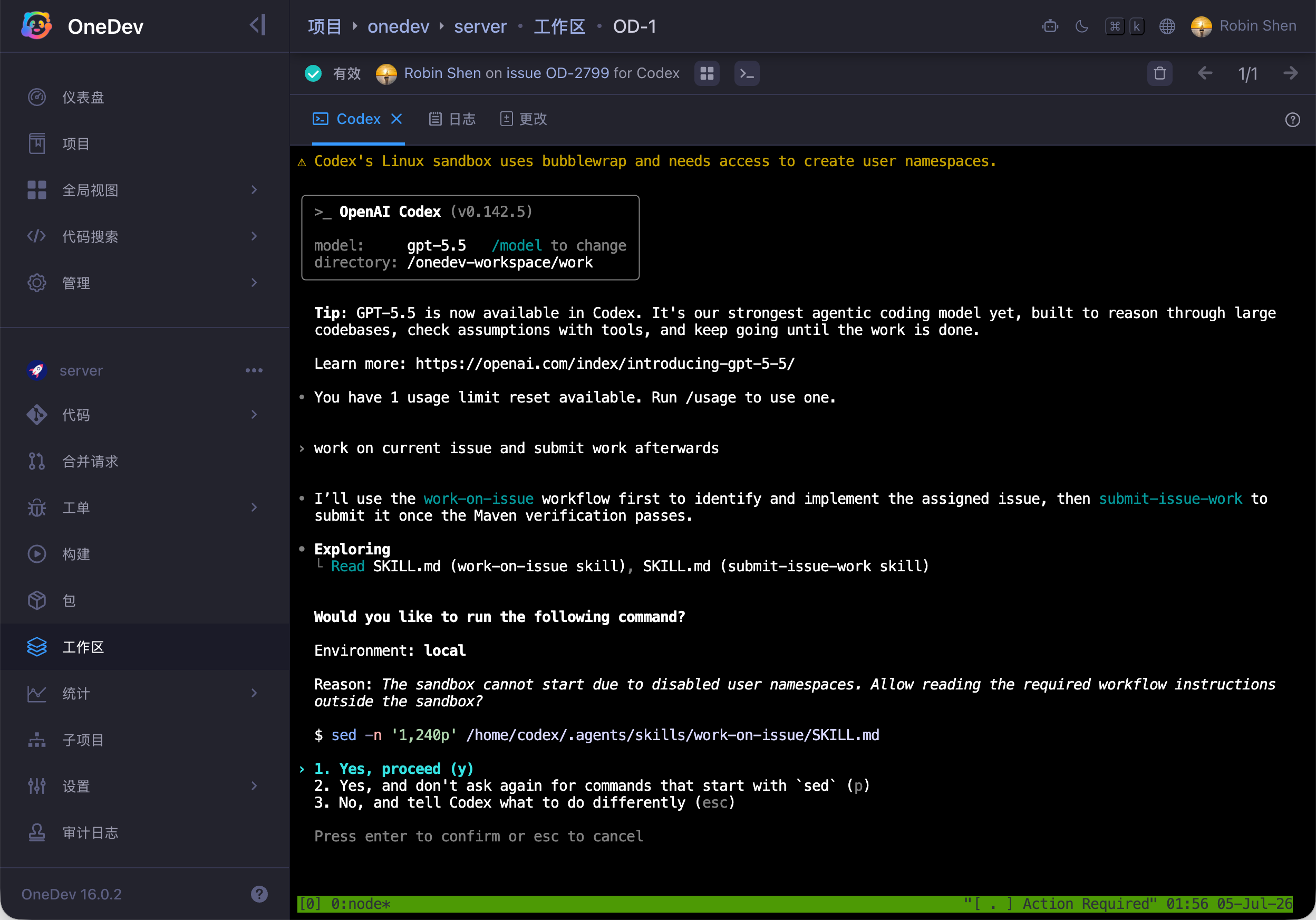
Task: Click the 管理 gear icon
Action: pos(37,283)
